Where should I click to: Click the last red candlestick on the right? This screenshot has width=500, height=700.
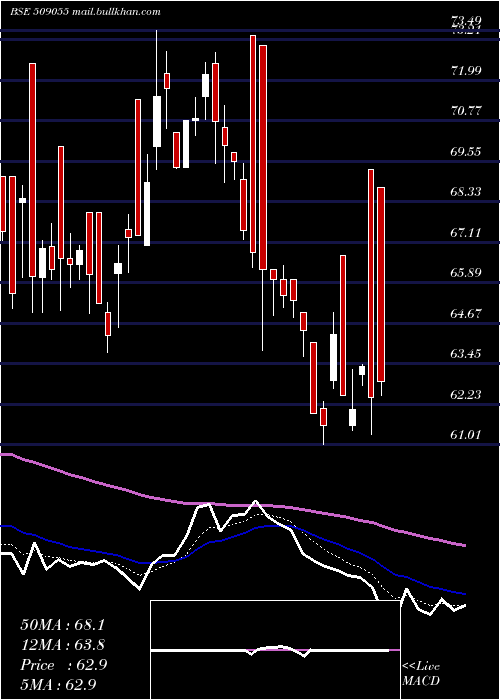(381, 284)
